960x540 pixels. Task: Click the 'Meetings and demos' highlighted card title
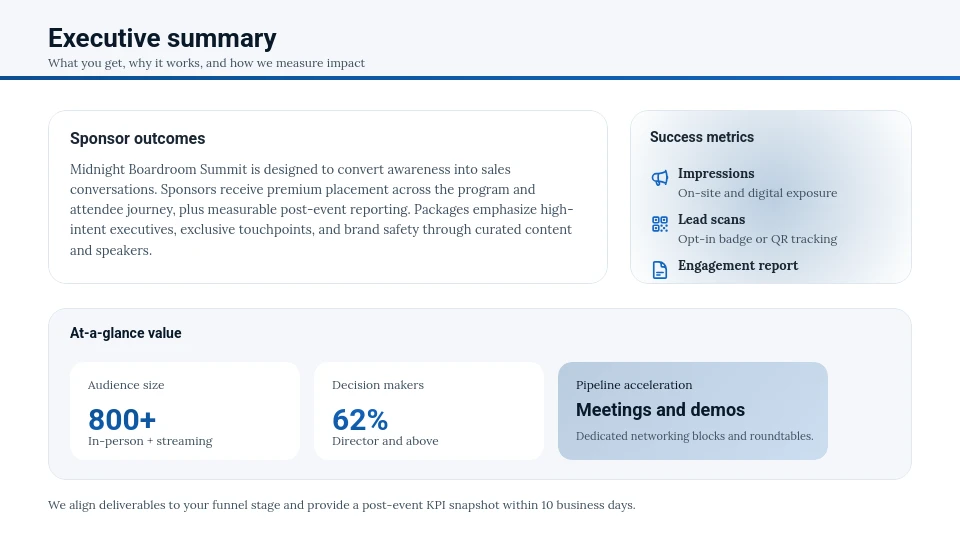(660, 410)
